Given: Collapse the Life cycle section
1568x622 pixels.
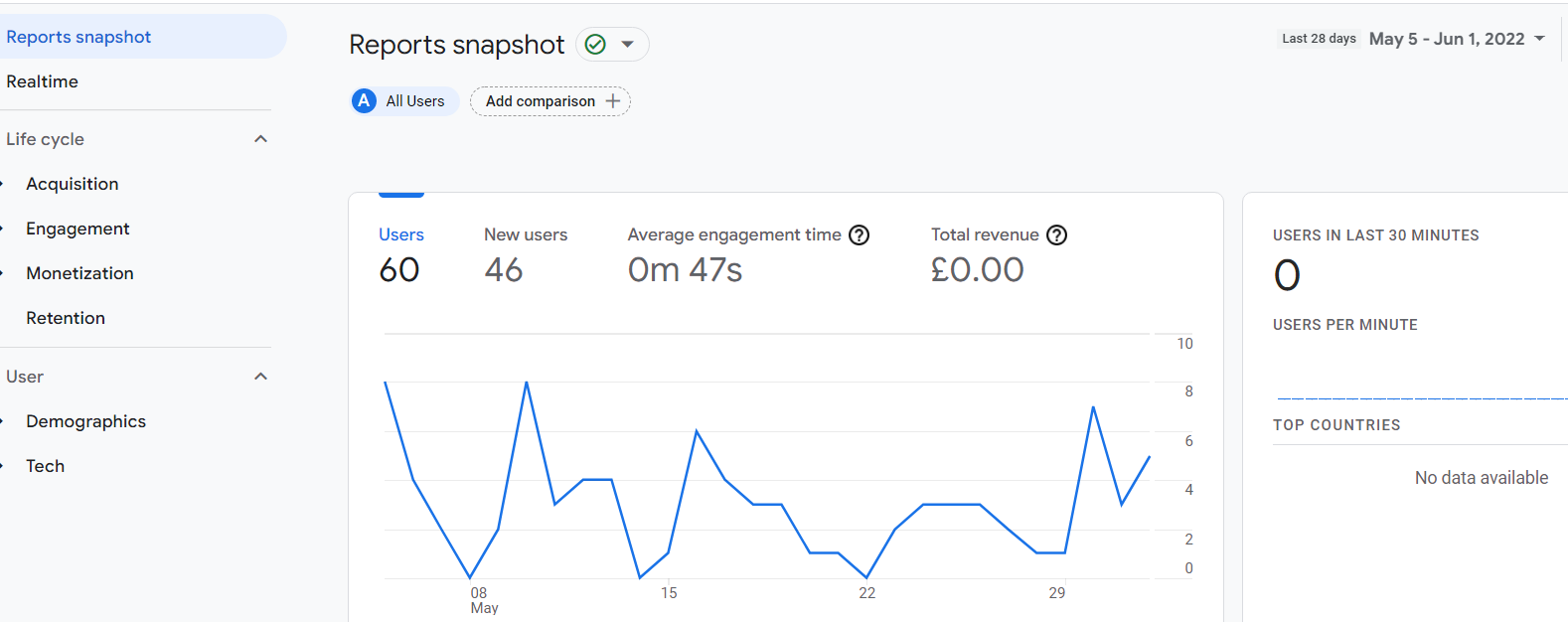Looking at the screenshot, I should [260, 139].
